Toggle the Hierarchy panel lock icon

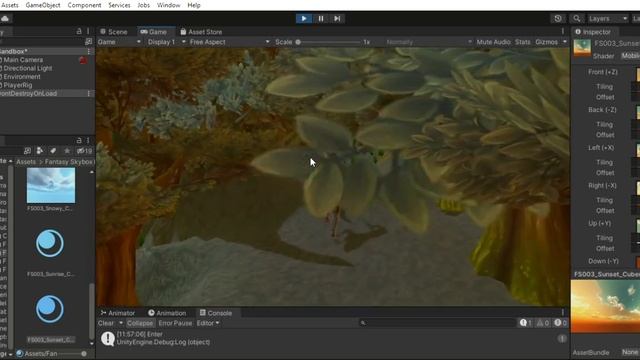[79, 31]
